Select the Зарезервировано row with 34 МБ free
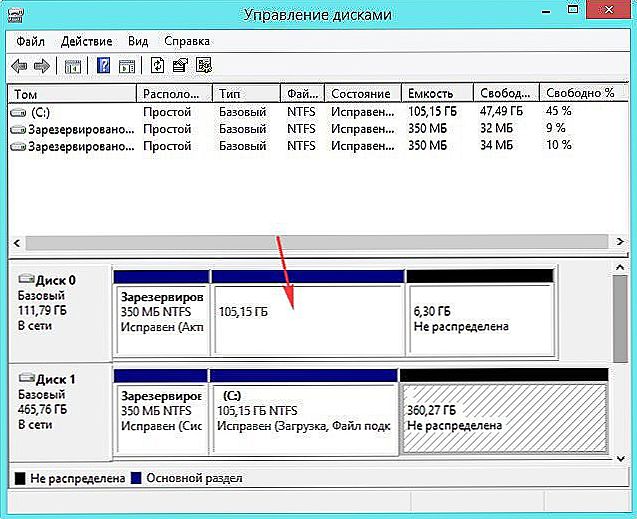This screenshot has height=519, width=637. [x=317, y=145]
